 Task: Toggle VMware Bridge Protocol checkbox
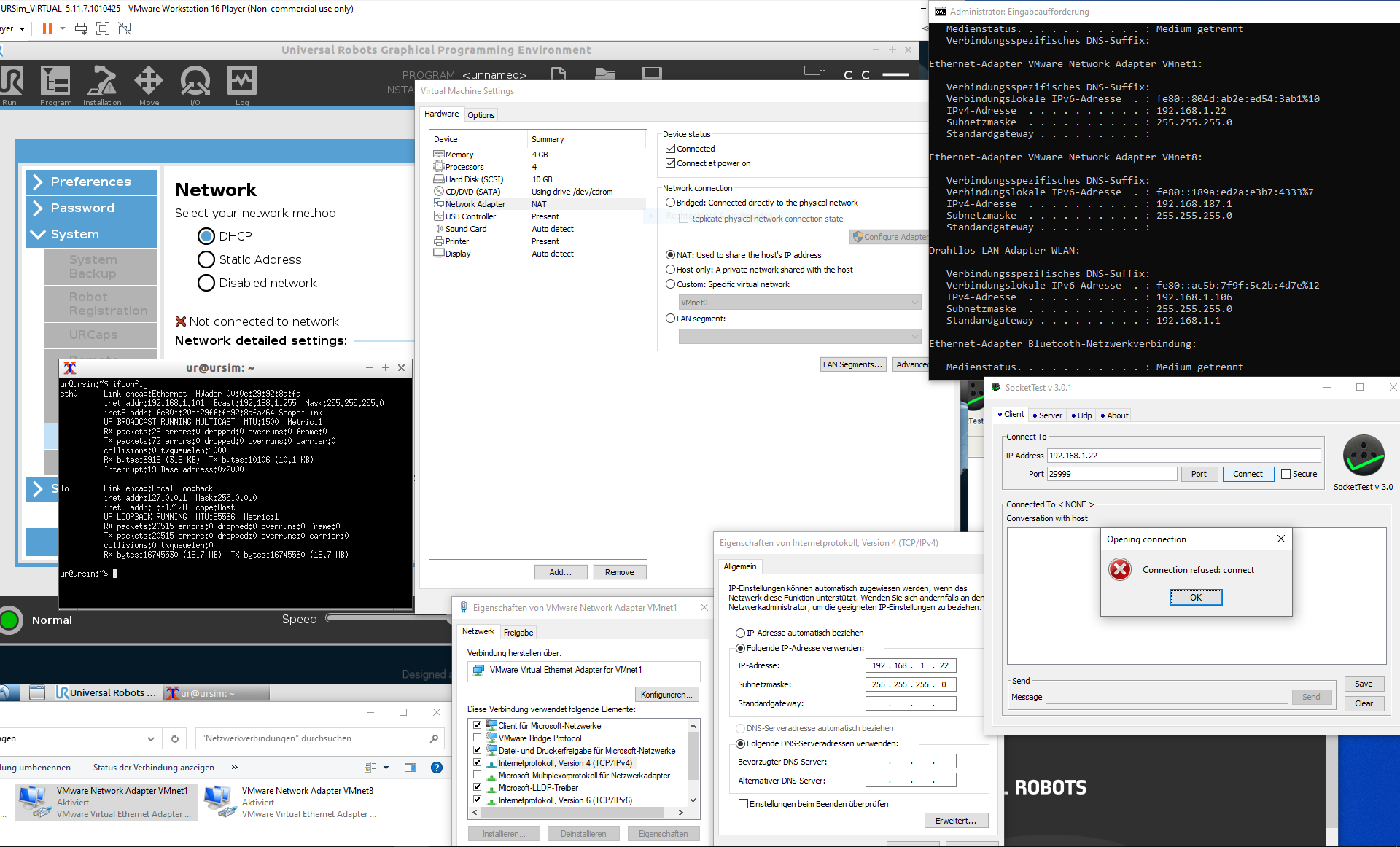pos(477,738)
